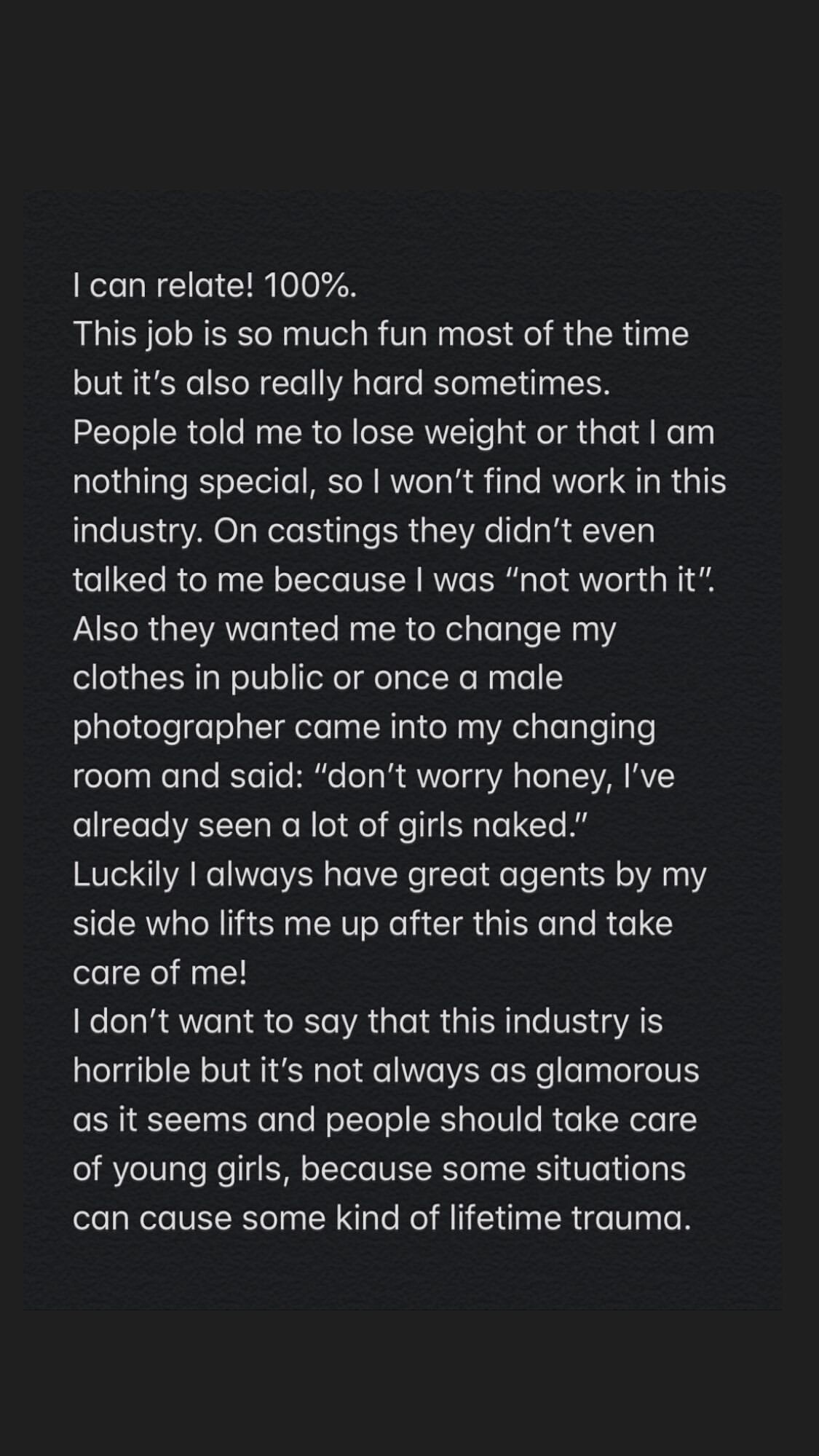Click the word "photographer"
This screenshot has width=819, height=1456.
tap(178, 727)
